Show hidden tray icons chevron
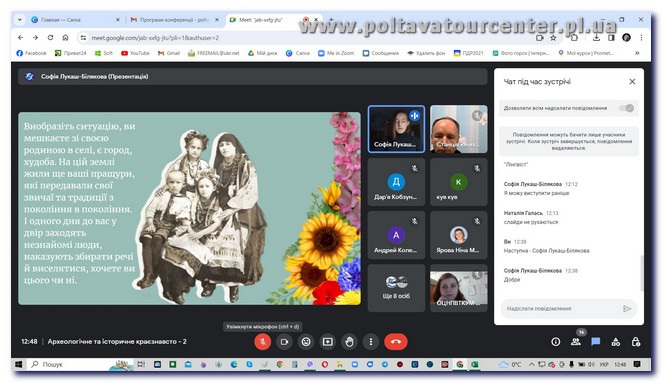This screenshot has width=663, height=383. (531, 364)
